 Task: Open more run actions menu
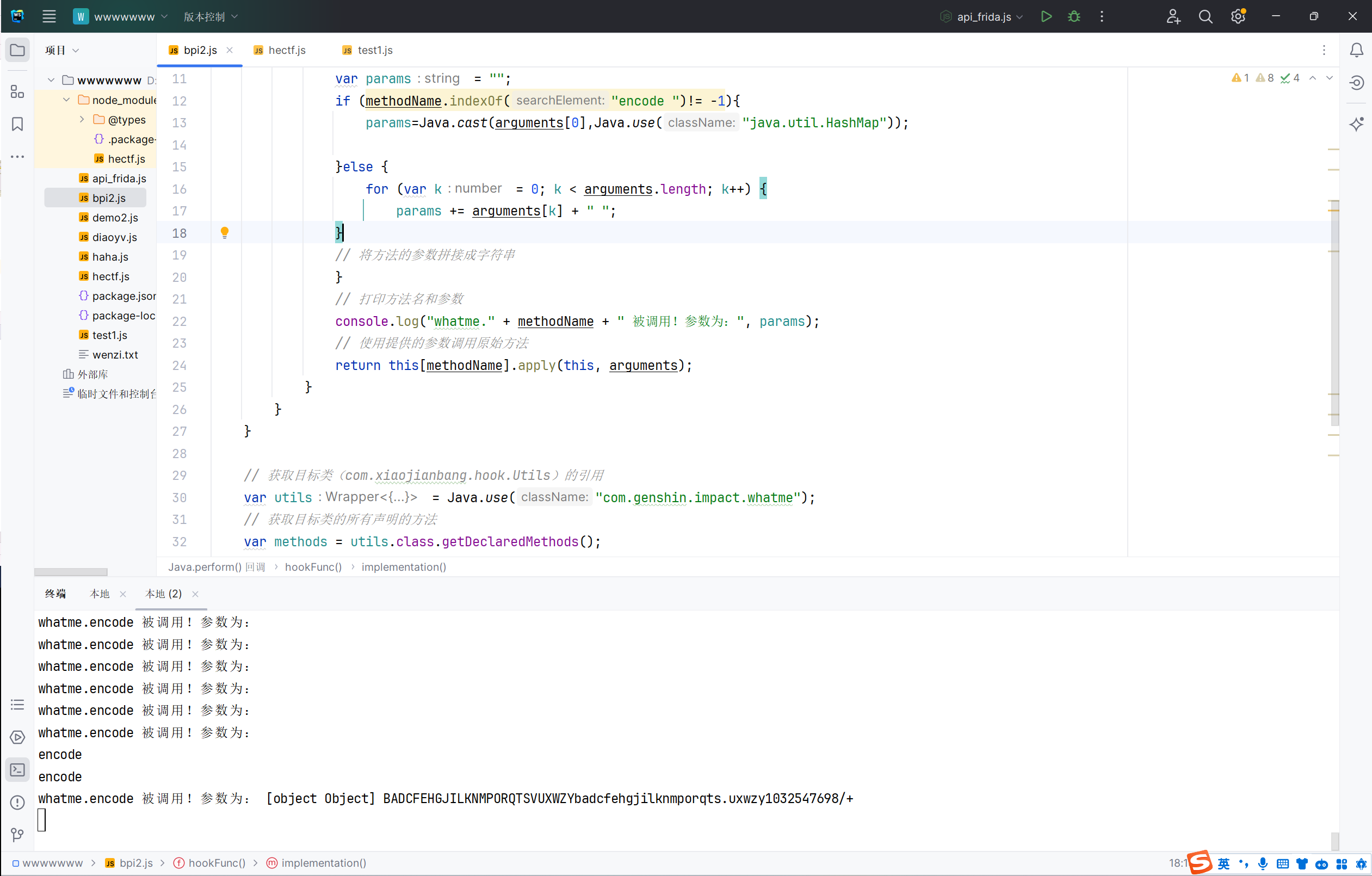1102,16
